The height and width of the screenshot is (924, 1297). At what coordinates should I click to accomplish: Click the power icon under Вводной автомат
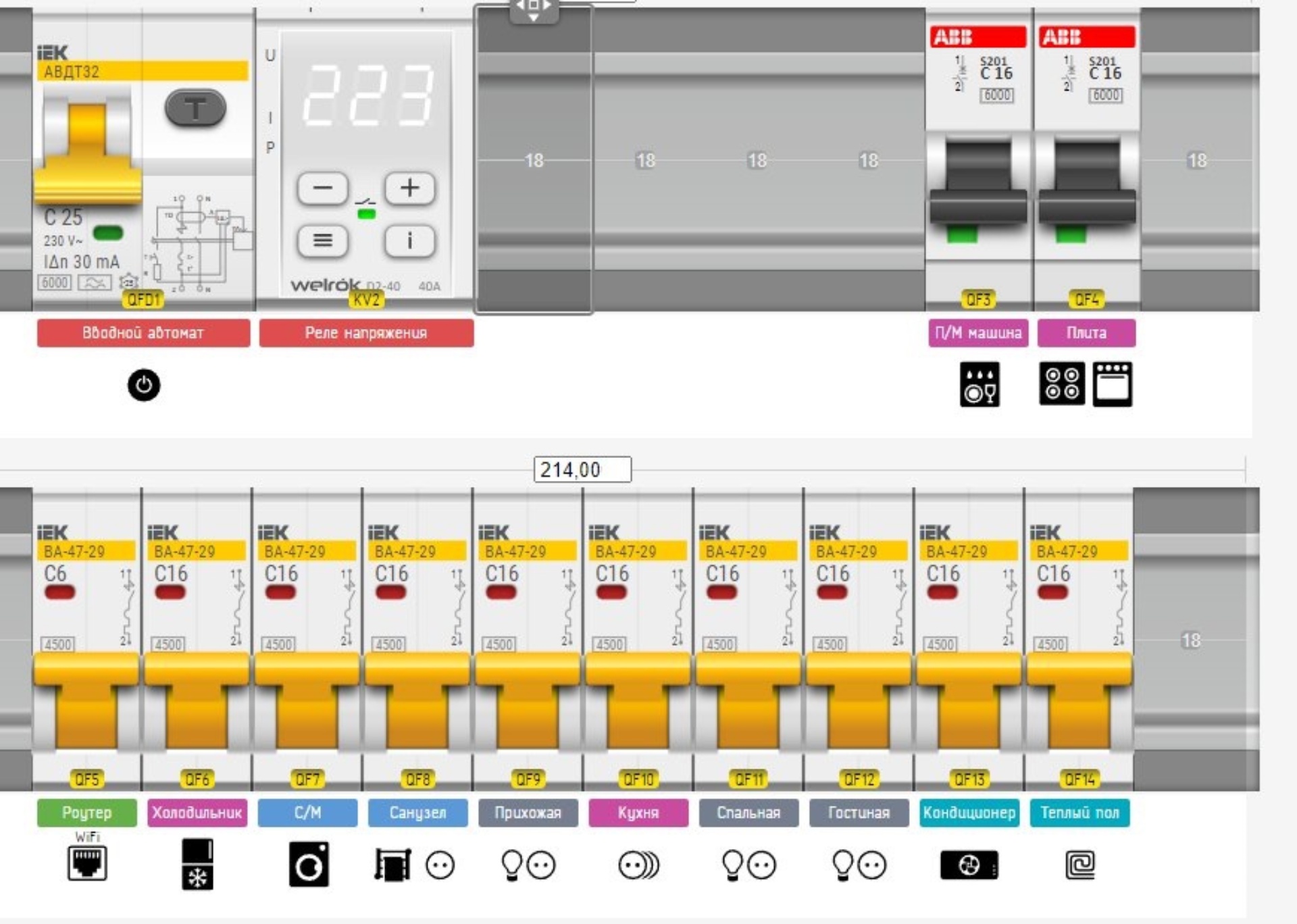144,385
